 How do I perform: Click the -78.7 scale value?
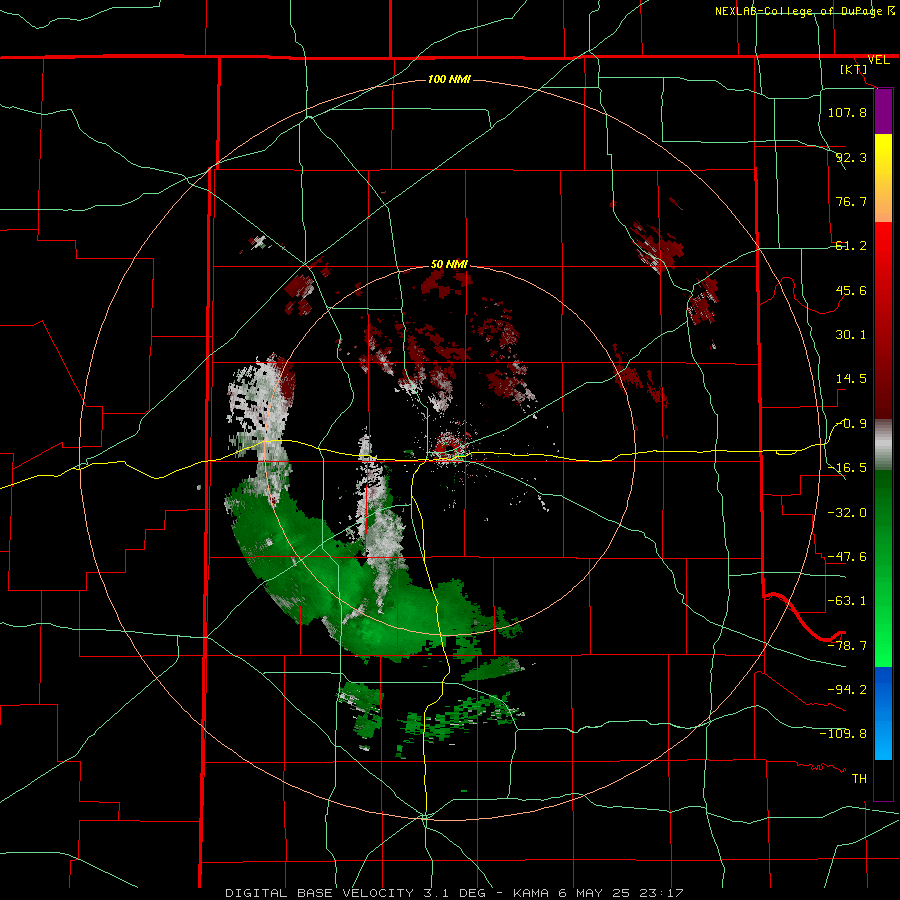point(847,646)
